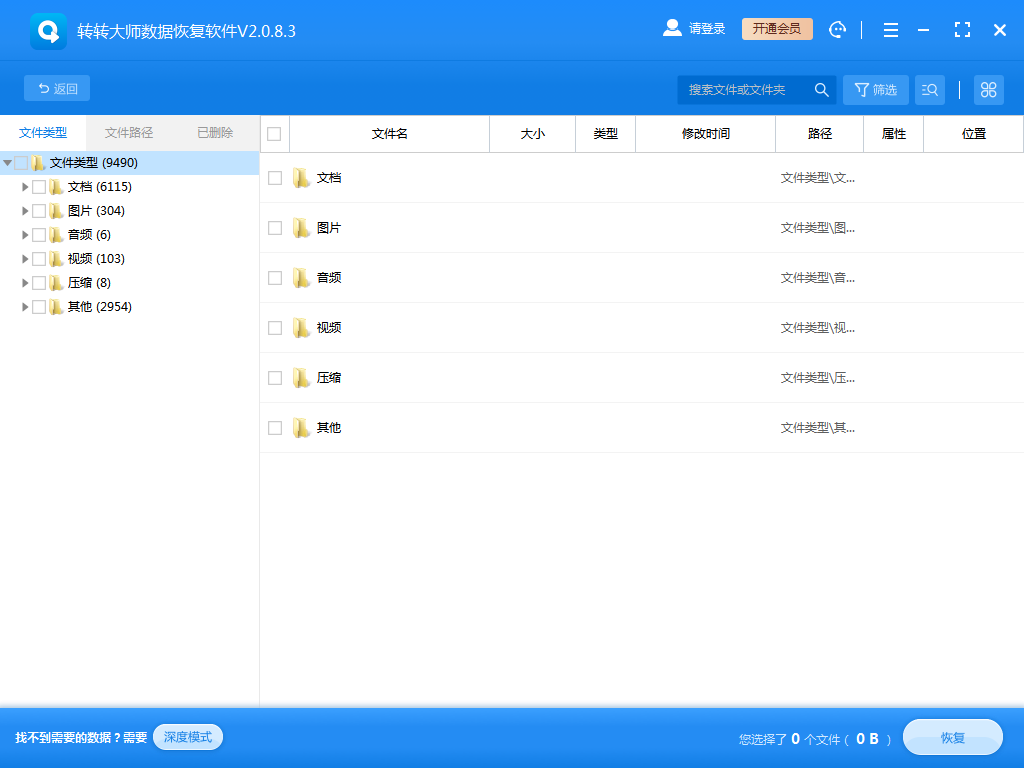This screenshot has width=1024, height=768.
Task: Check the select-all checkbox in header
Action: [273, 133]
